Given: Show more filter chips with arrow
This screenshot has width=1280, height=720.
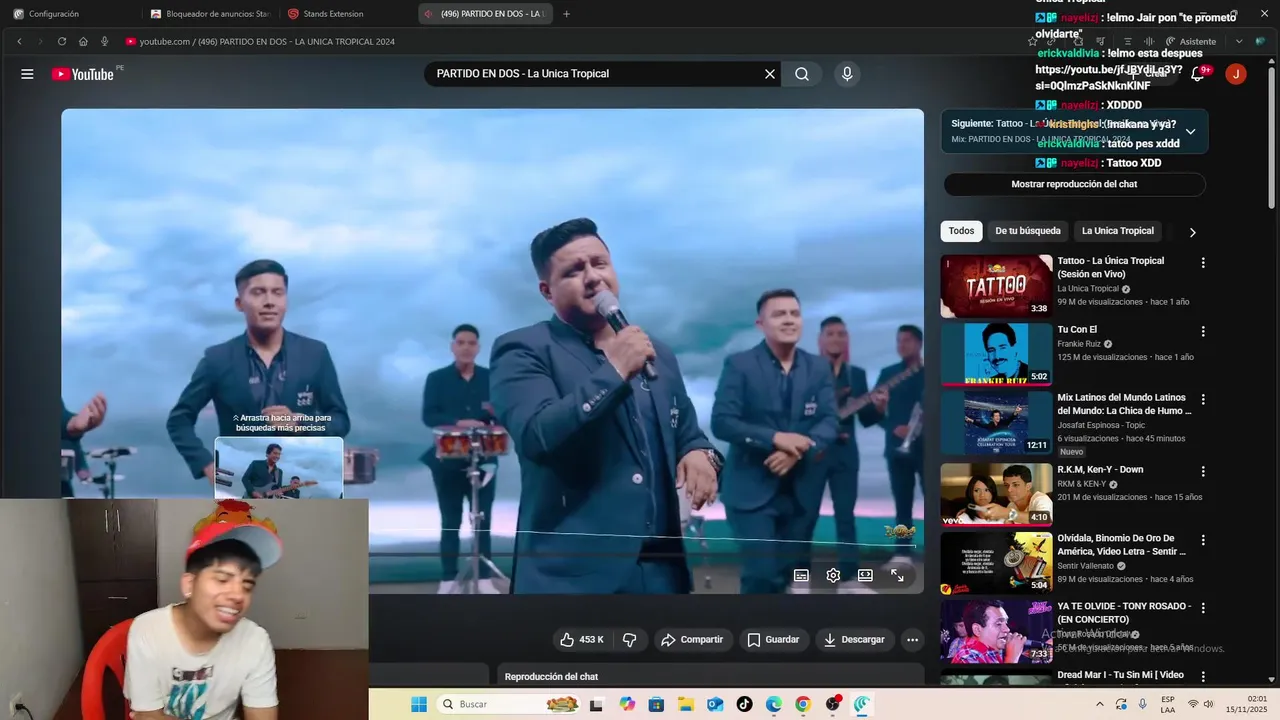Looking at the screenshot, I should pos(1192,232).
